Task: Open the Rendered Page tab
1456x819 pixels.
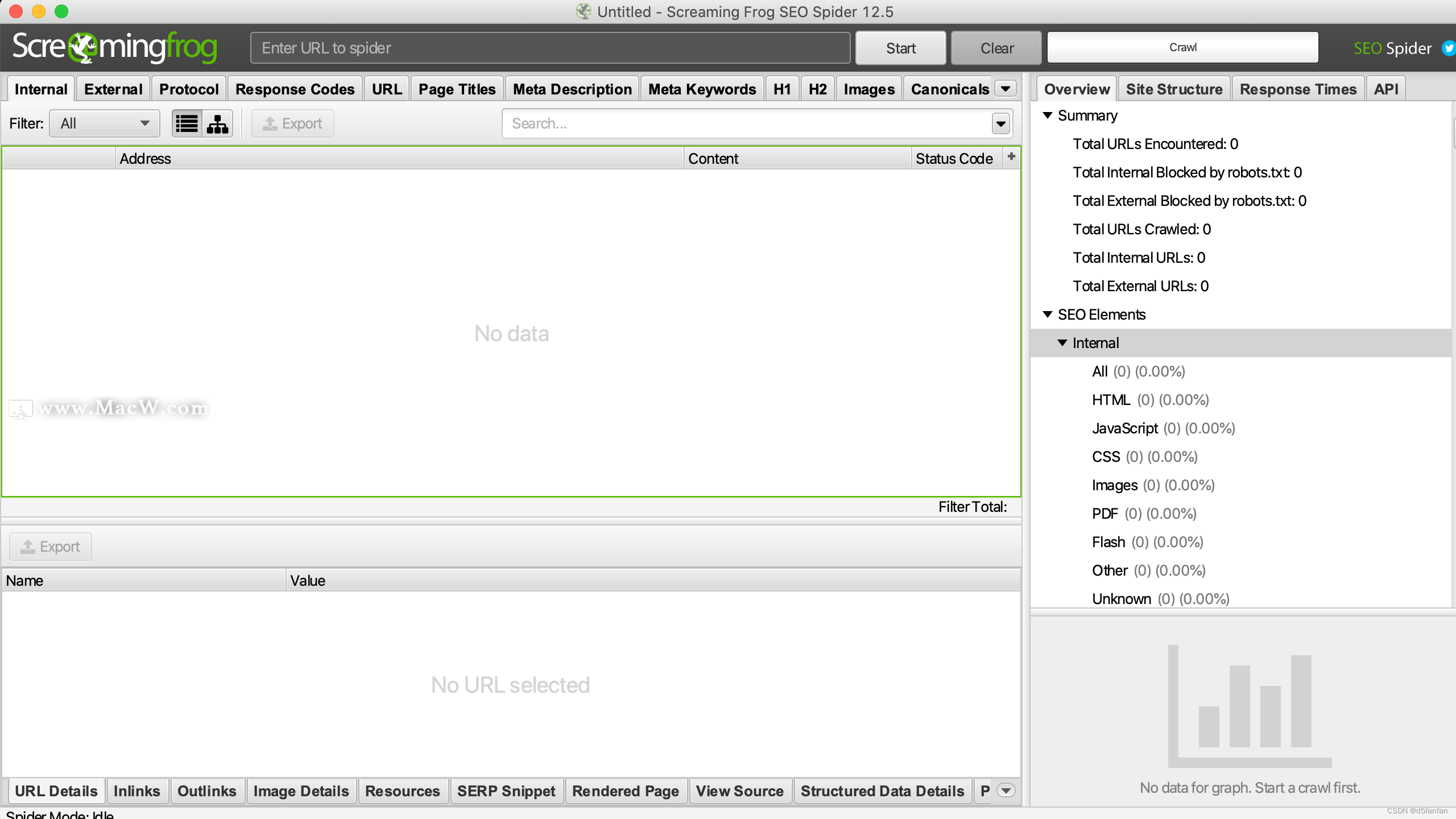Action: click(626, 791)
